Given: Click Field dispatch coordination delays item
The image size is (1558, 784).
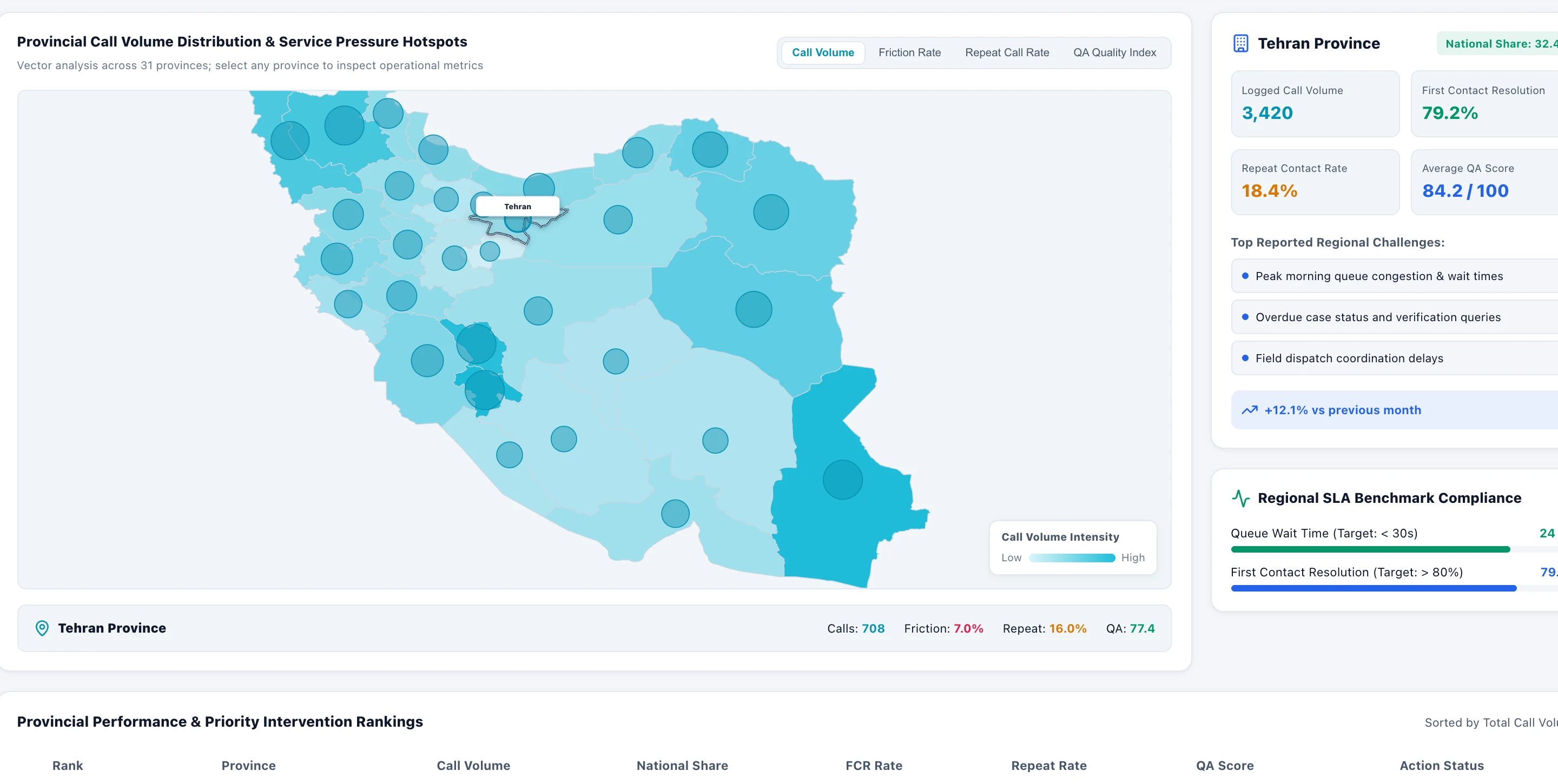Looking at the screenshot, I should [1394, 358].
